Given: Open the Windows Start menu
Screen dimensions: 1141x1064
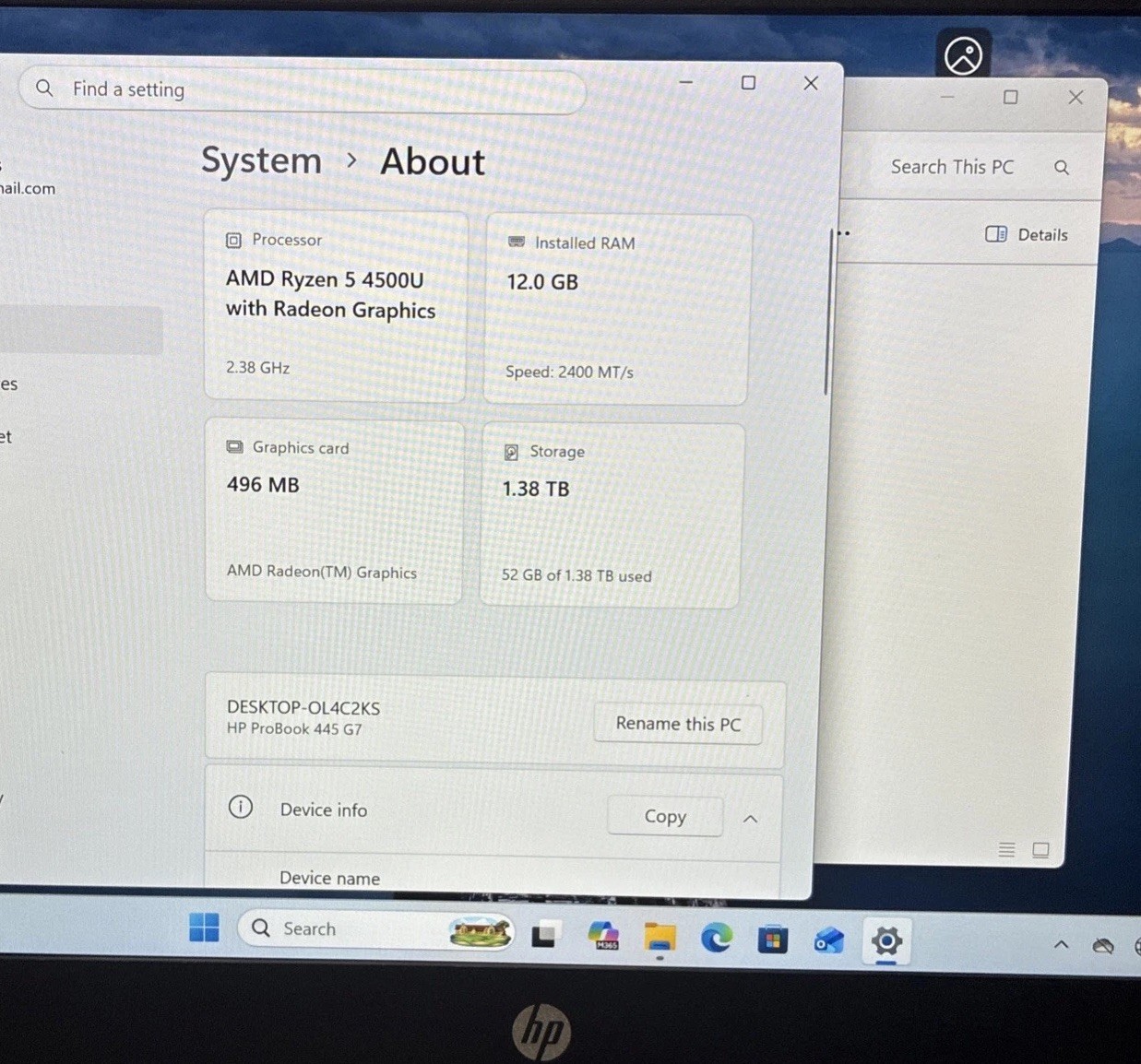Looking at the screenshot, I should tap(204, 928).
